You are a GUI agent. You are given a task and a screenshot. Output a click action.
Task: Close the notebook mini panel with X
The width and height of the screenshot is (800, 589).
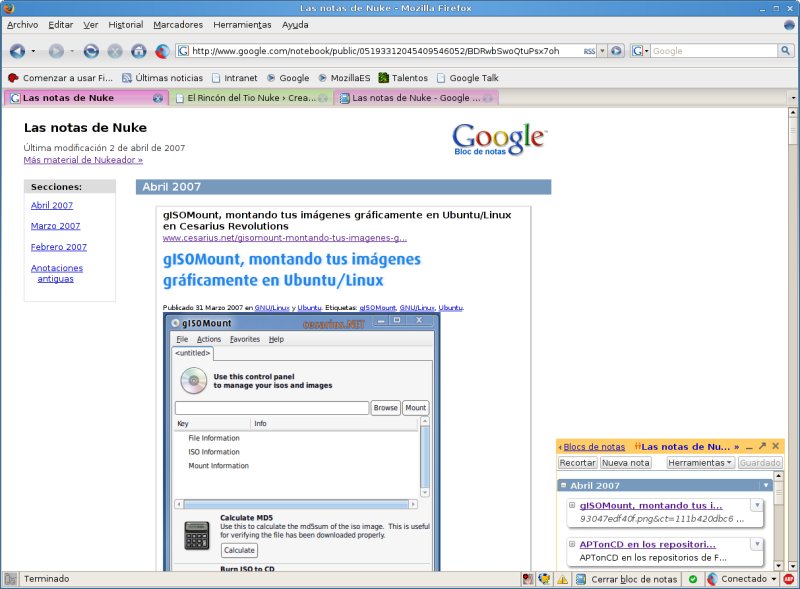[x=776, y=446]
